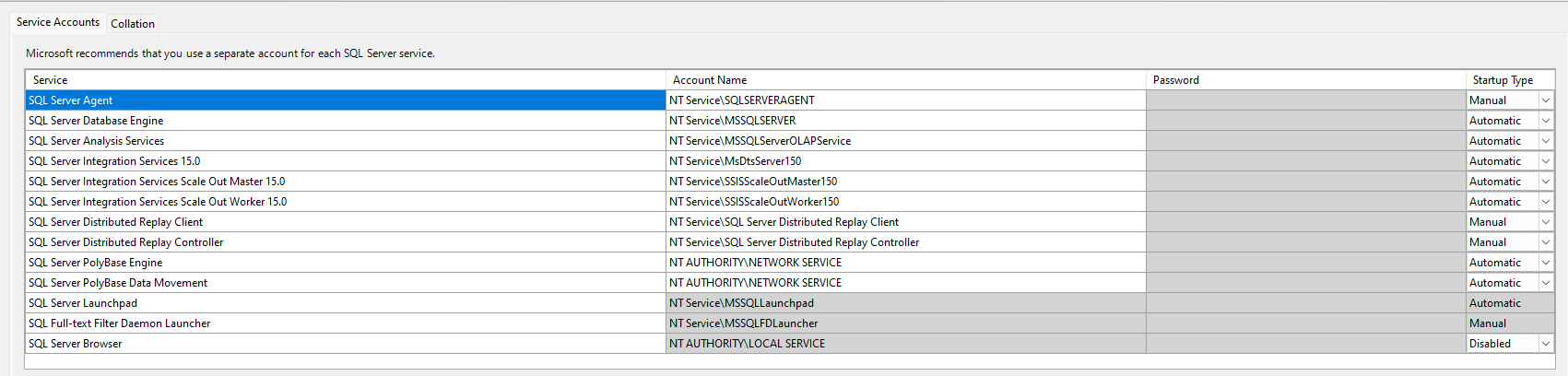Click the NT Service\SQLSERVERAGENT account name cell
The height and width of the screenshot is (376, 1568).
[x=906, y=100]
